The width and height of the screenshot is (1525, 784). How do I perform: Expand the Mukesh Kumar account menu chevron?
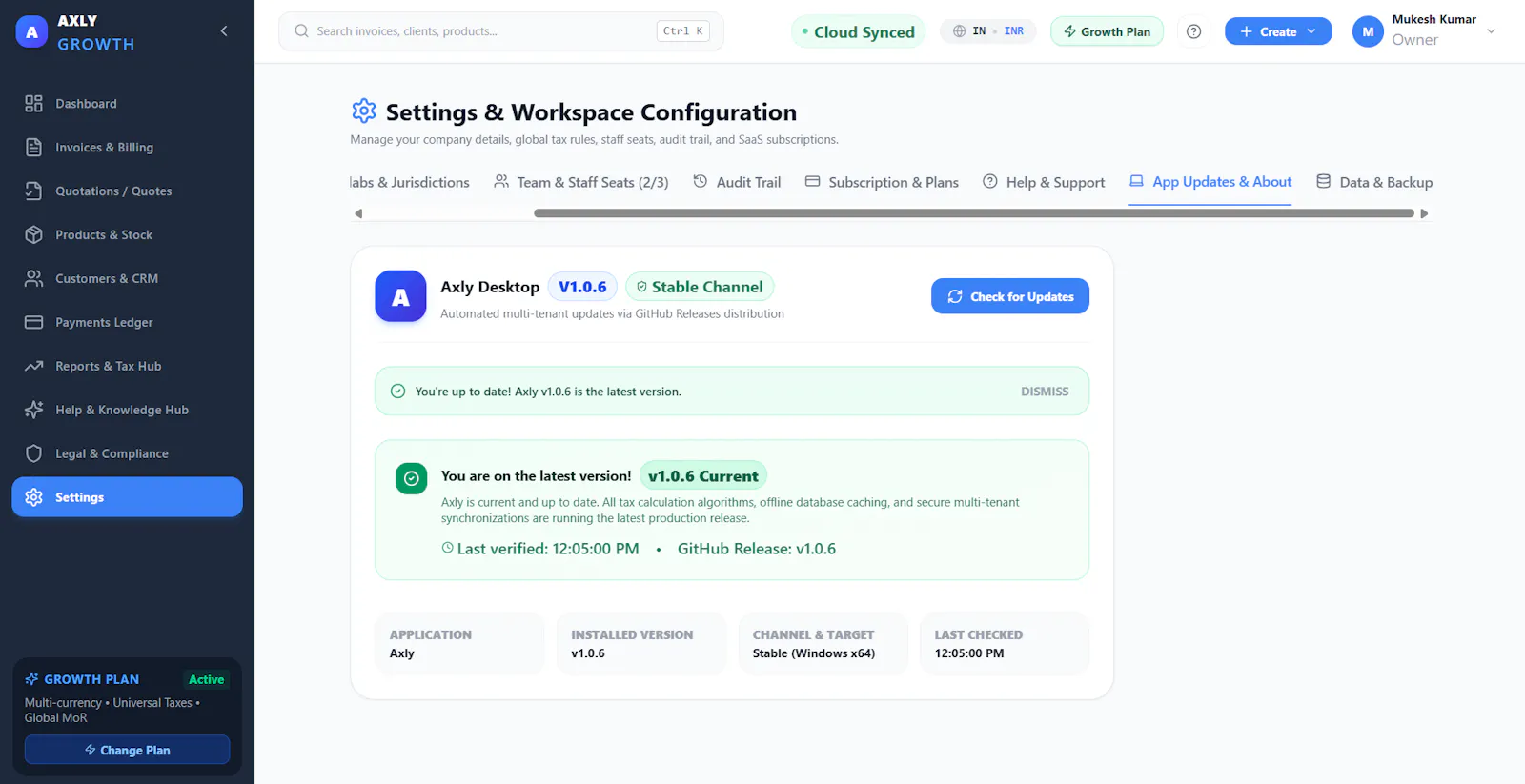(x=1492, y=31)
